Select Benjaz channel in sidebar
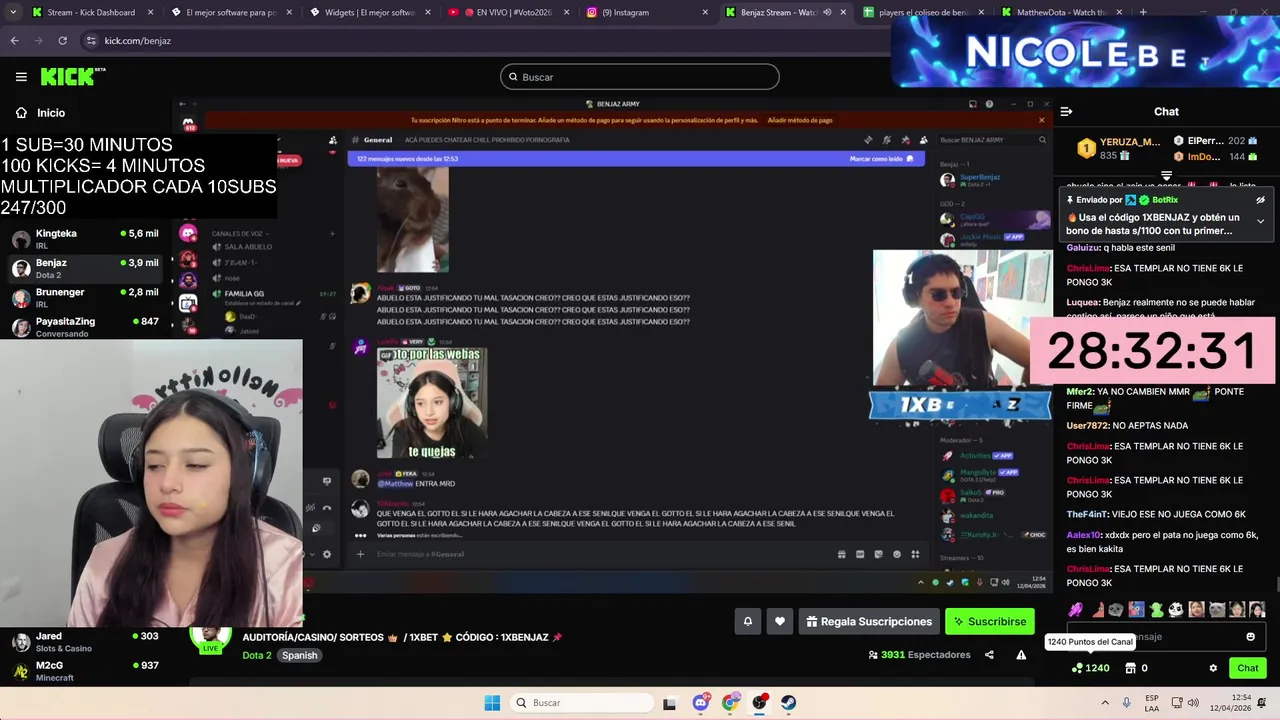Image resolution: width=1280 pixels, height=720 pixels. [x=84, y=268]
